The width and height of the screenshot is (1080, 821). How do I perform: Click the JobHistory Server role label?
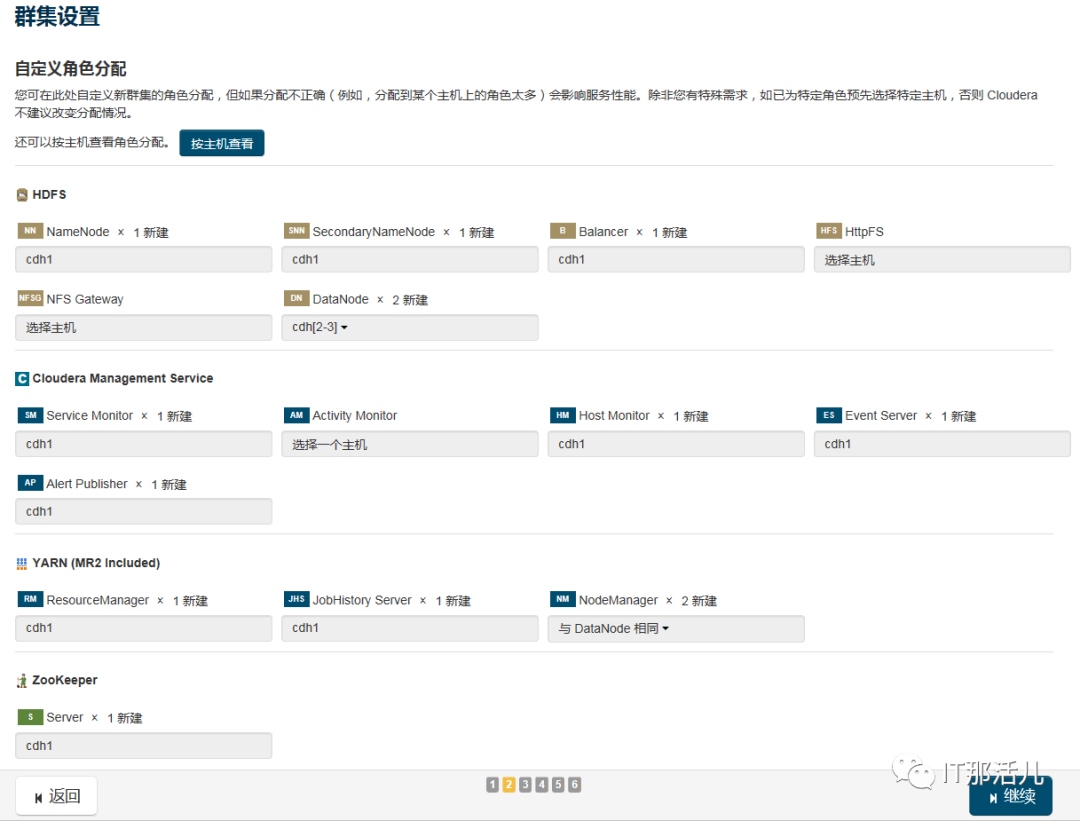click(x=362, y=601)
